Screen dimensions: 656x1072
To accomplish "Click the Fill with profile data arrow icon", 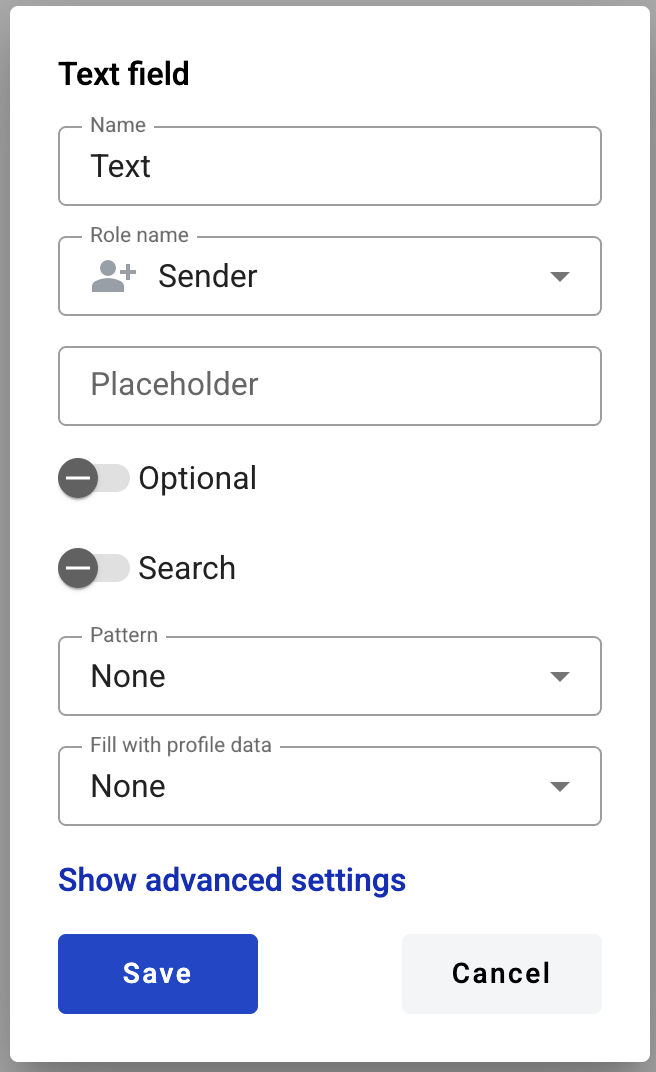I will pos(560,786).
